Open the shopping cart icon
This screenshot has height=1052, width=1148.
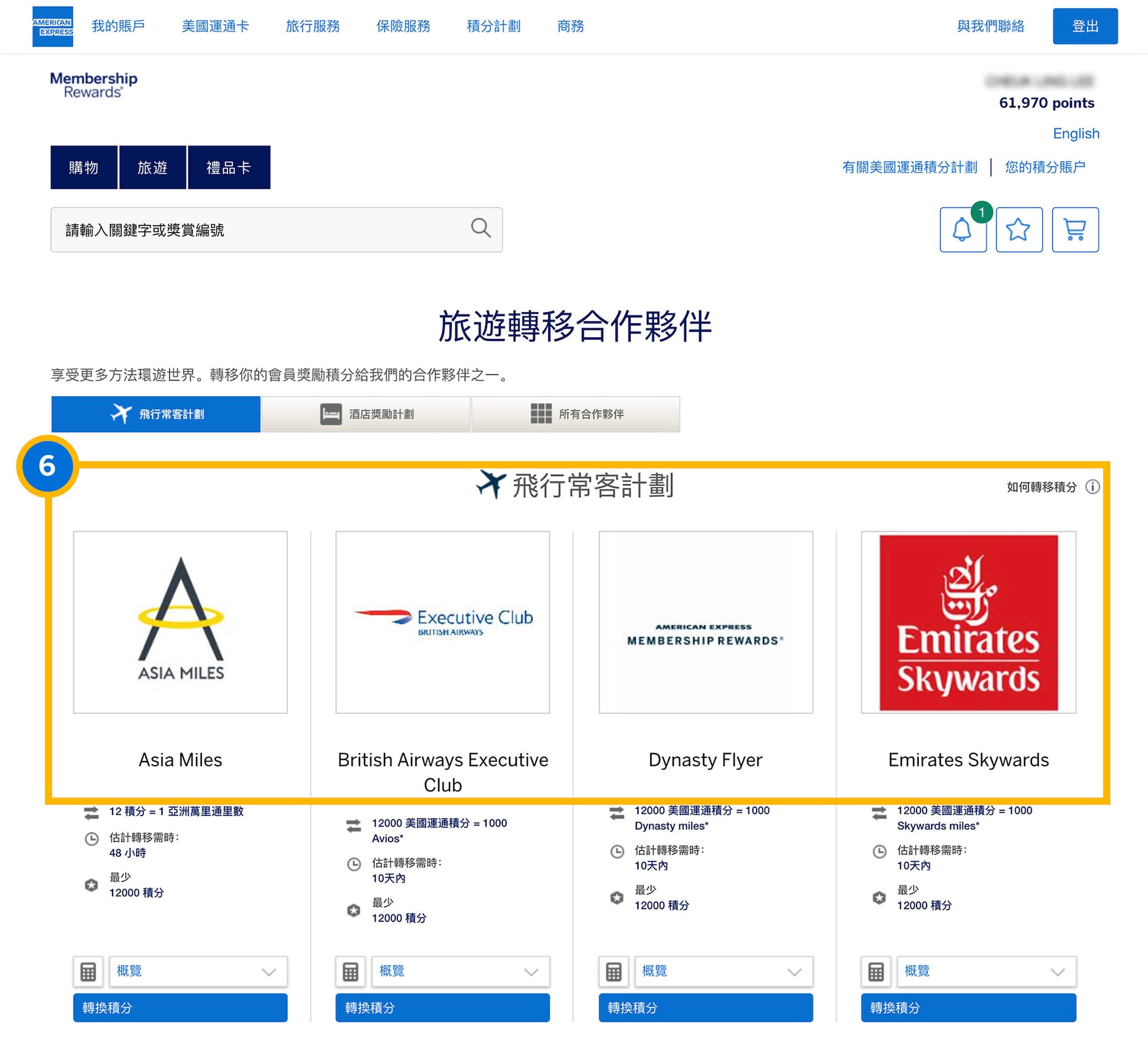(x=1075, y=230)
